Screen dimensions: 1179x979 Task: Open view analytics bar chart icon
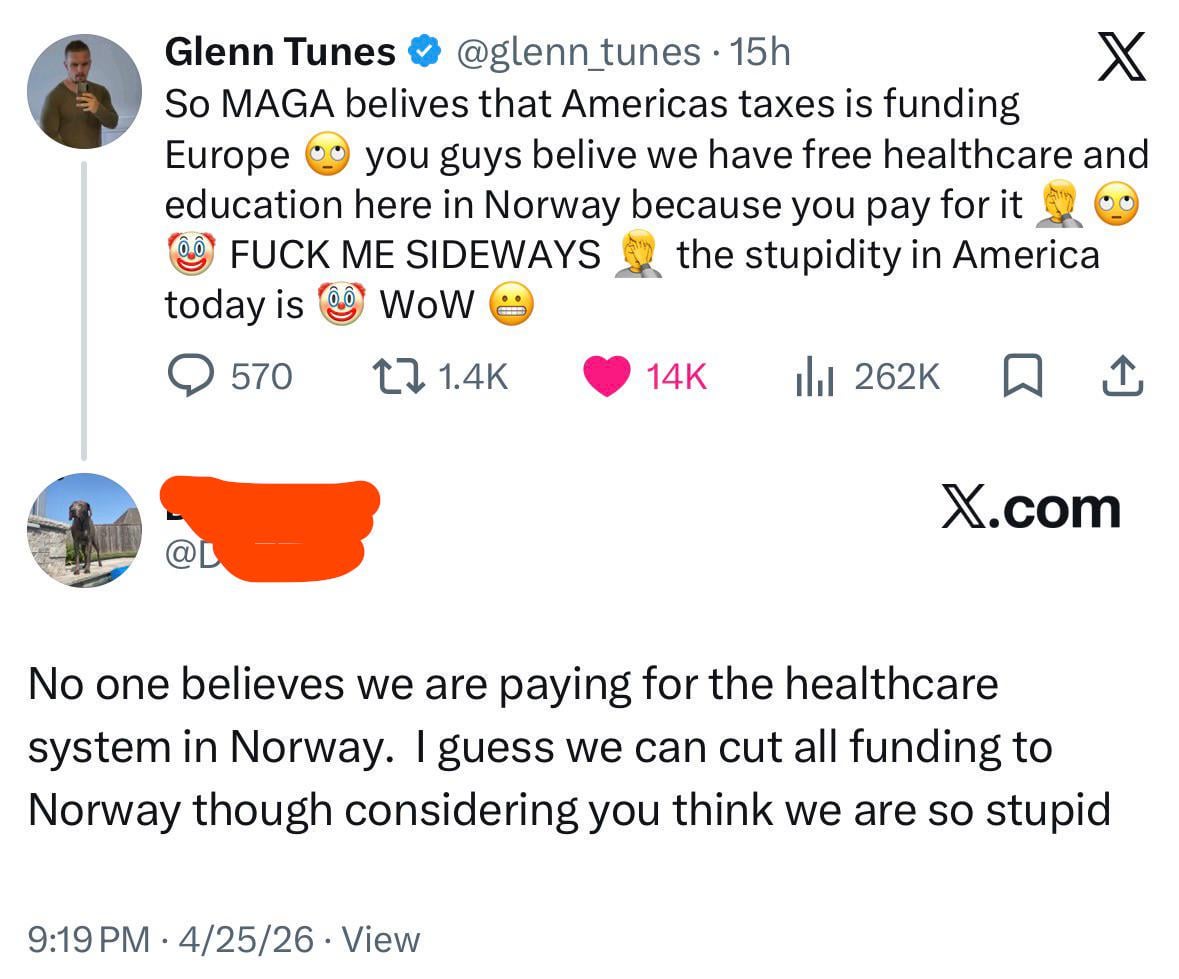(814, 376)
